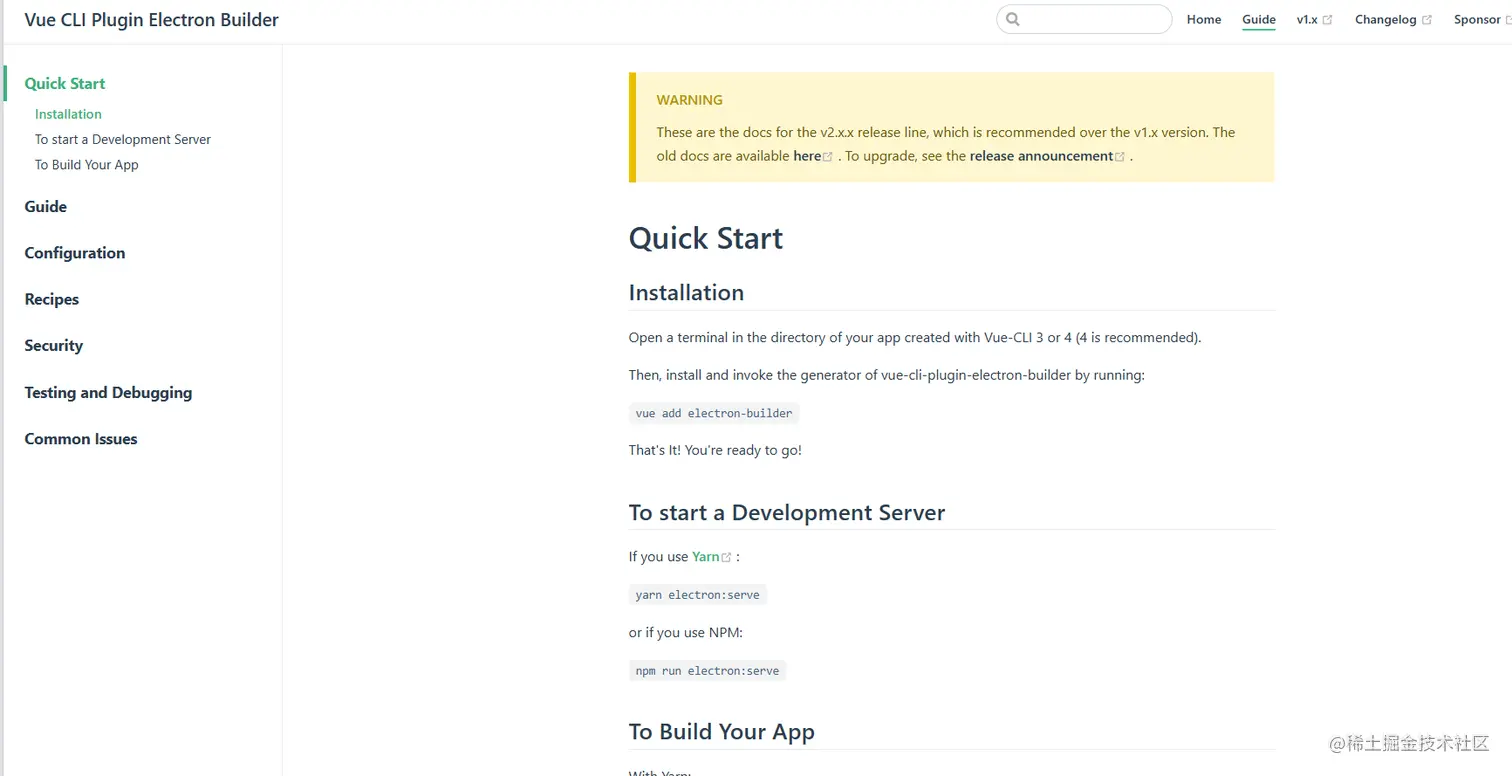The image size is (1512, 776).
Task: Expand the Configuration sidebar section
Action: (x=75, y=253)
